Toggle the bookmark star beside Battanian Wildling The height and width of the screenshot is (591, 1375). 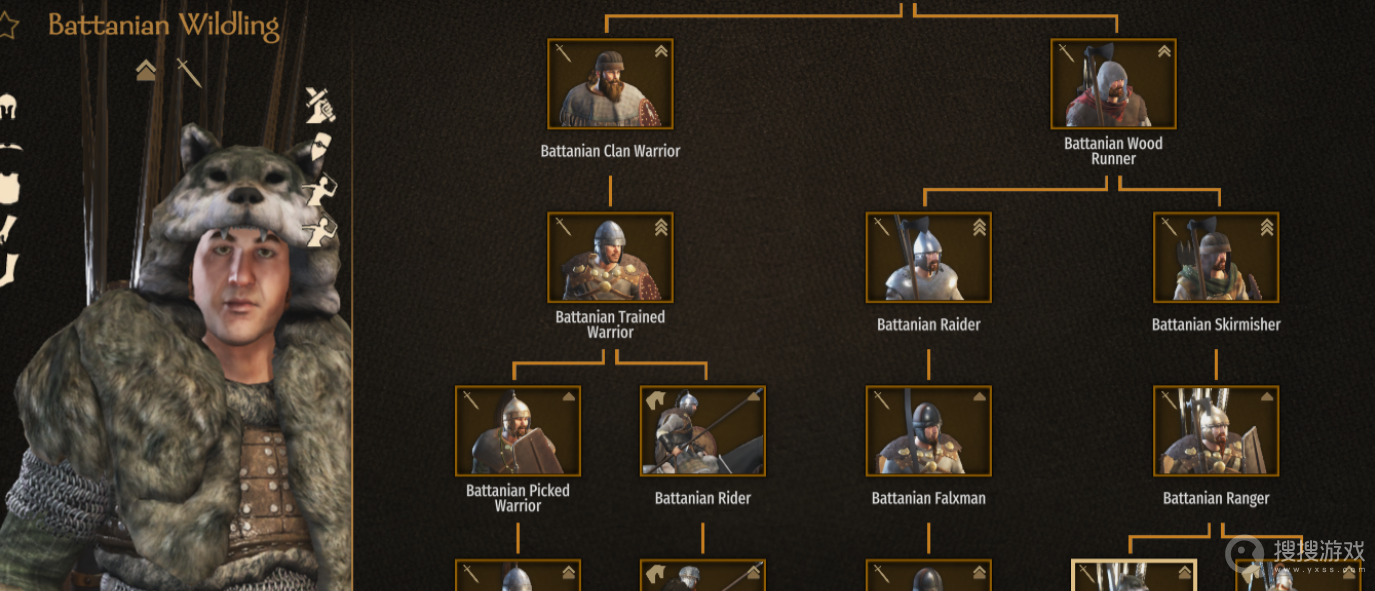(x=8, y=26)
